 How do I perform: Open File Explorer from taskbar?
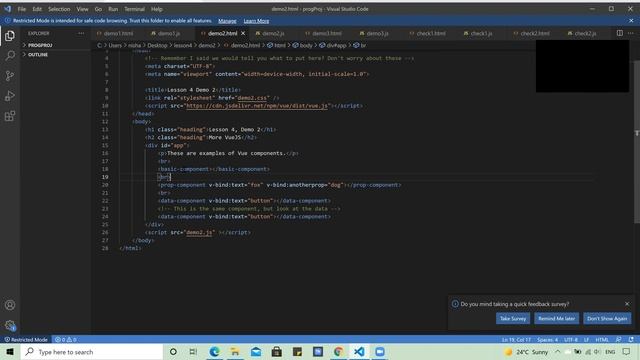tap(235, 352)
